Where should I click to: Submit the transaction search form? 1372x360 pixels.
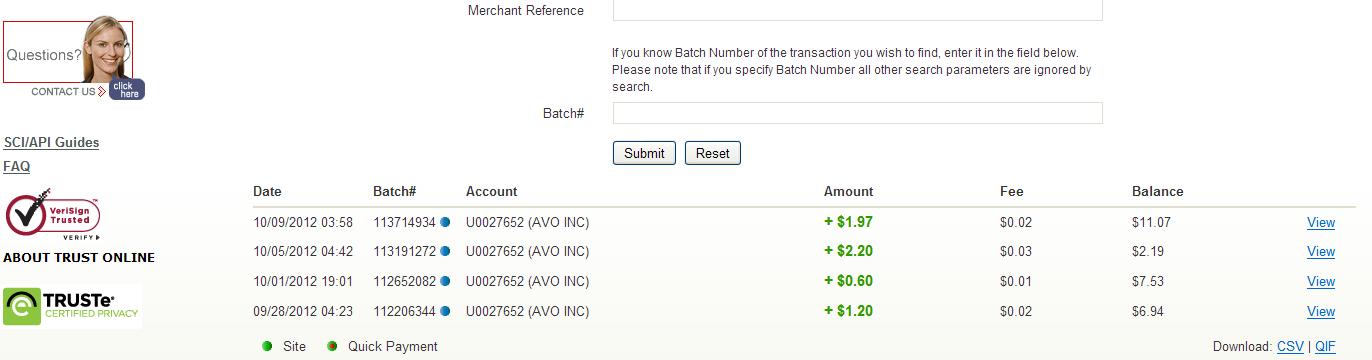[644, 153]
